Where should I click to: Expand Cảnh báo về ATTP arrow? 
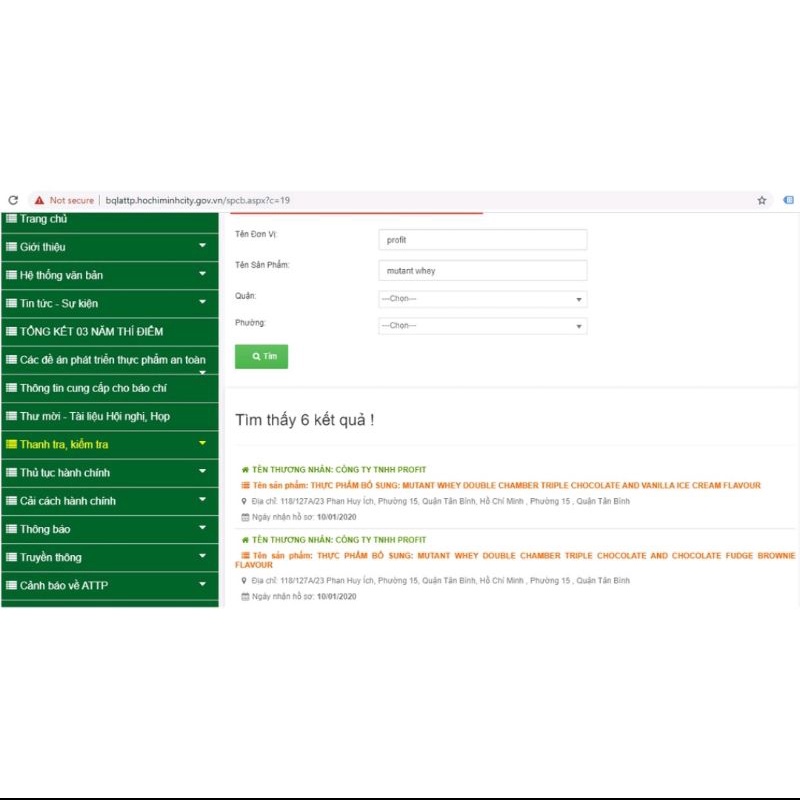pos(203,584)
